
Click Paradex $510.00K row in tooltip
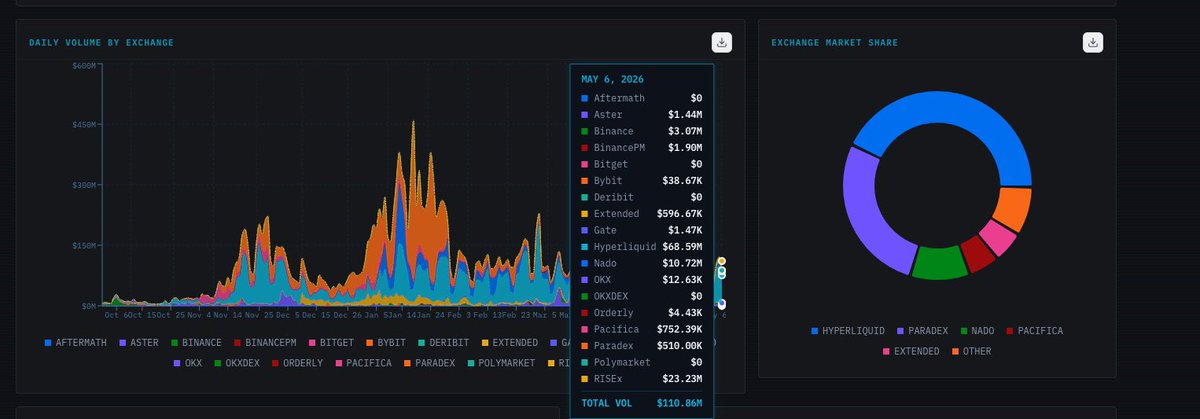pyautogui.click(x=641, y=346)
